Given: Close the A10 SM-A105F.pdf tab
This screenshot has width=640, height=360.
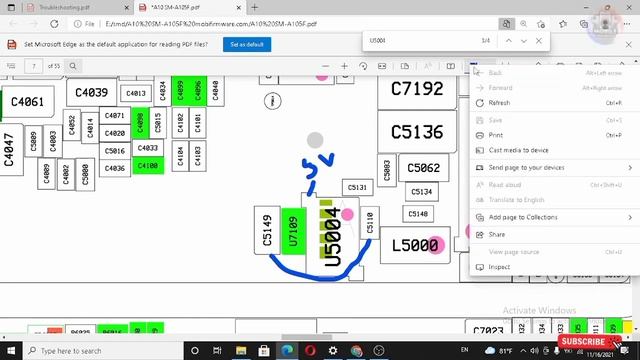Looking at the screenshot, I should coord(239,7).
